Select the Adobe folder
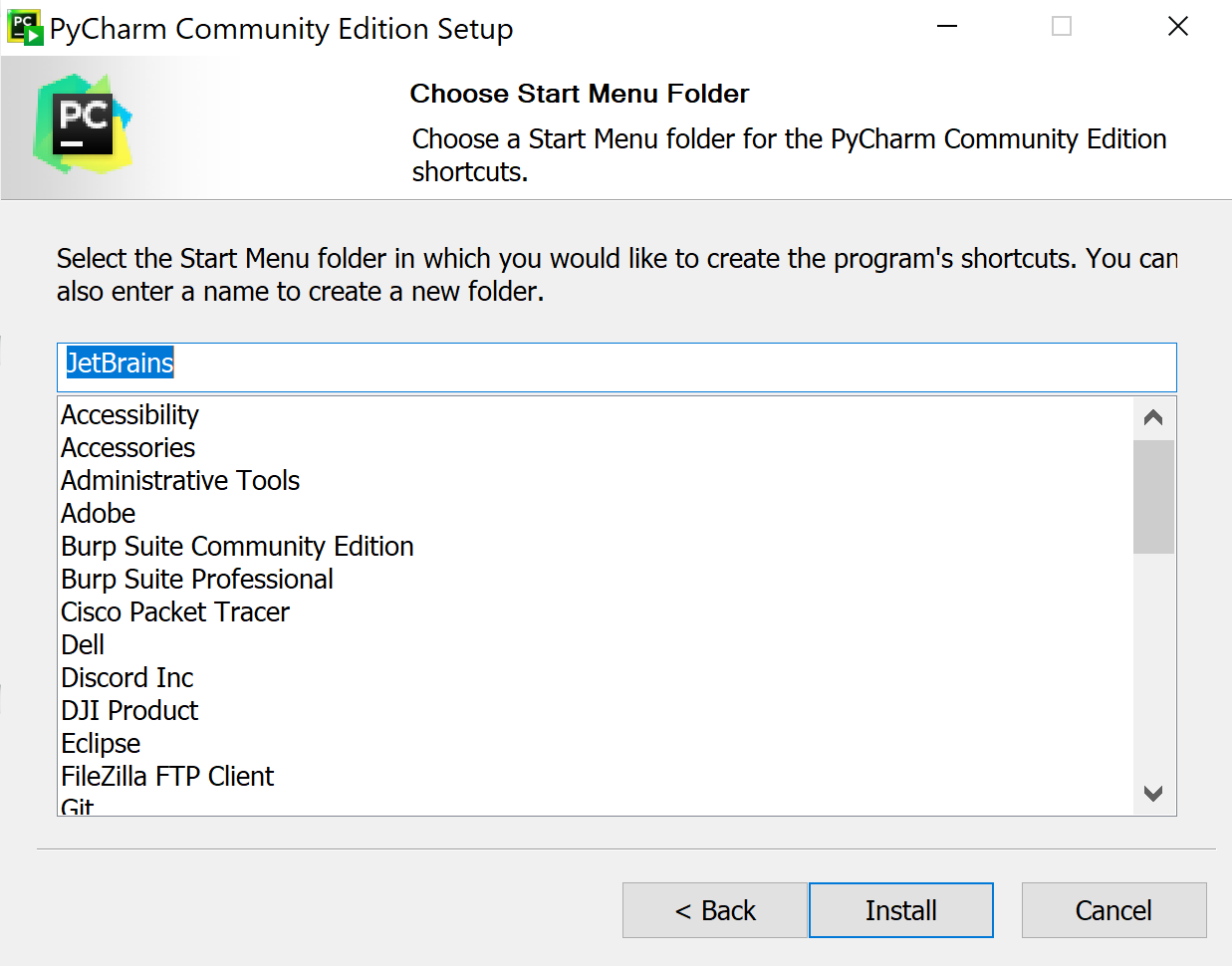This screenshot has width=1232, height=966. [99, 513]
